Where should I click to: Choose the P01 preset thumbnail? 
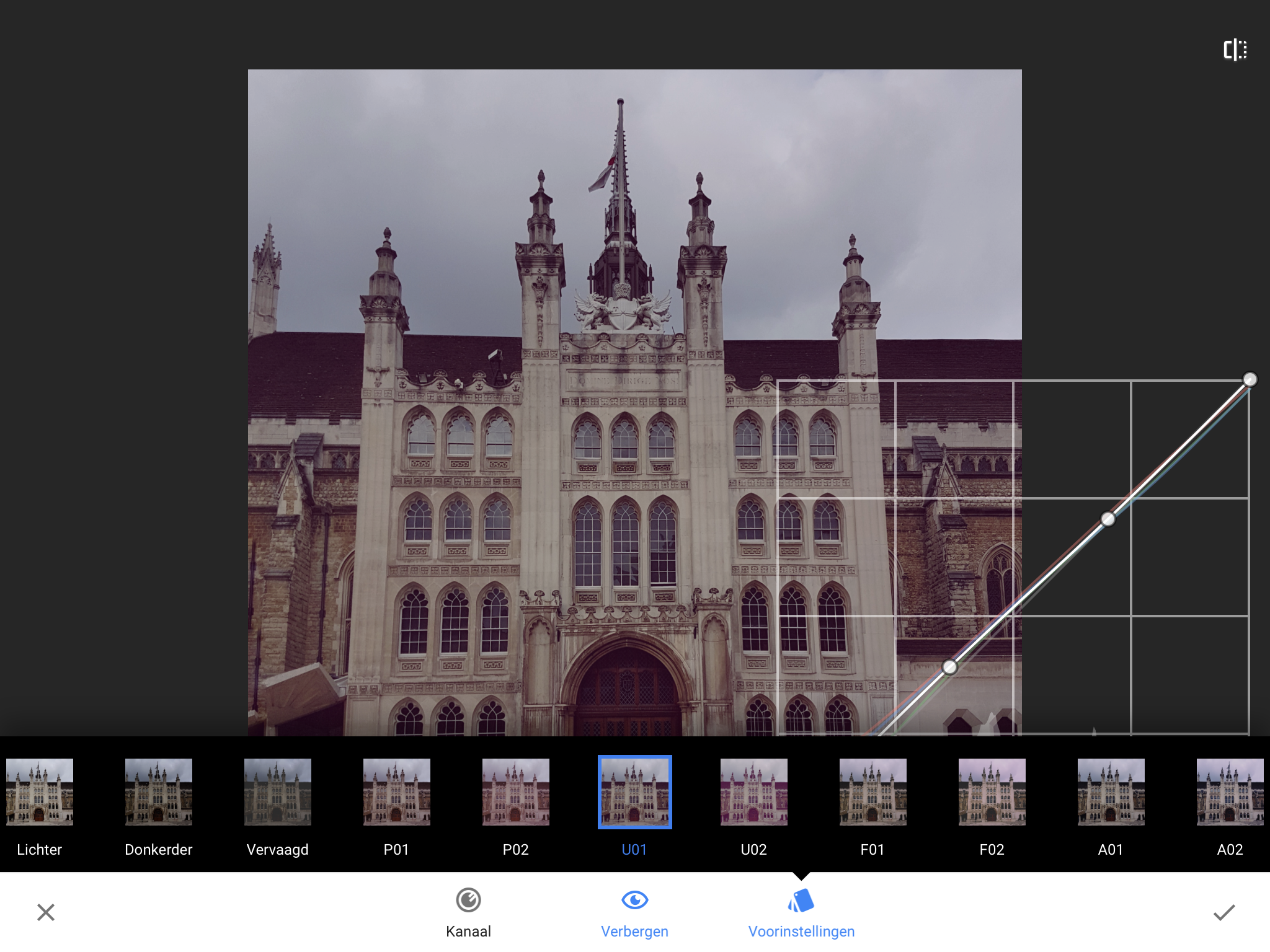pyautogui.click(x=397, y=792)
